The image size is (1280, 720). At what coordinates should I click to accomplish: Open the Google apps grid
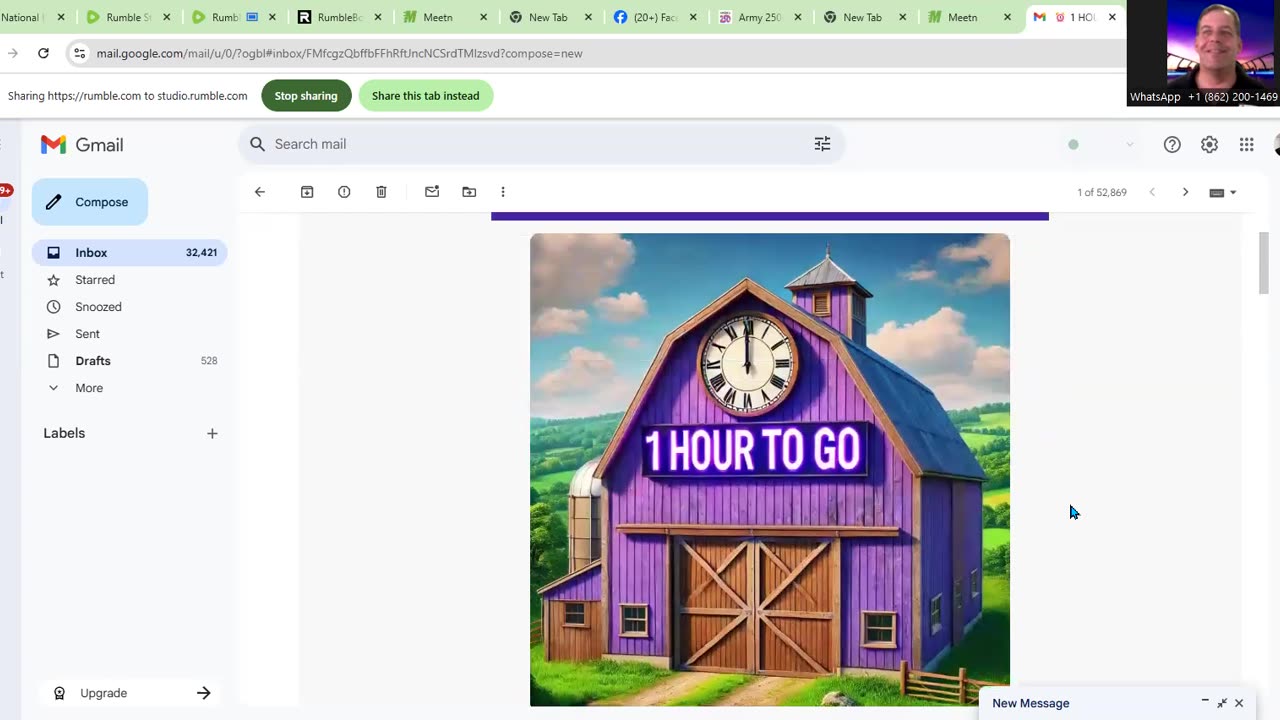coord(1246,145)
